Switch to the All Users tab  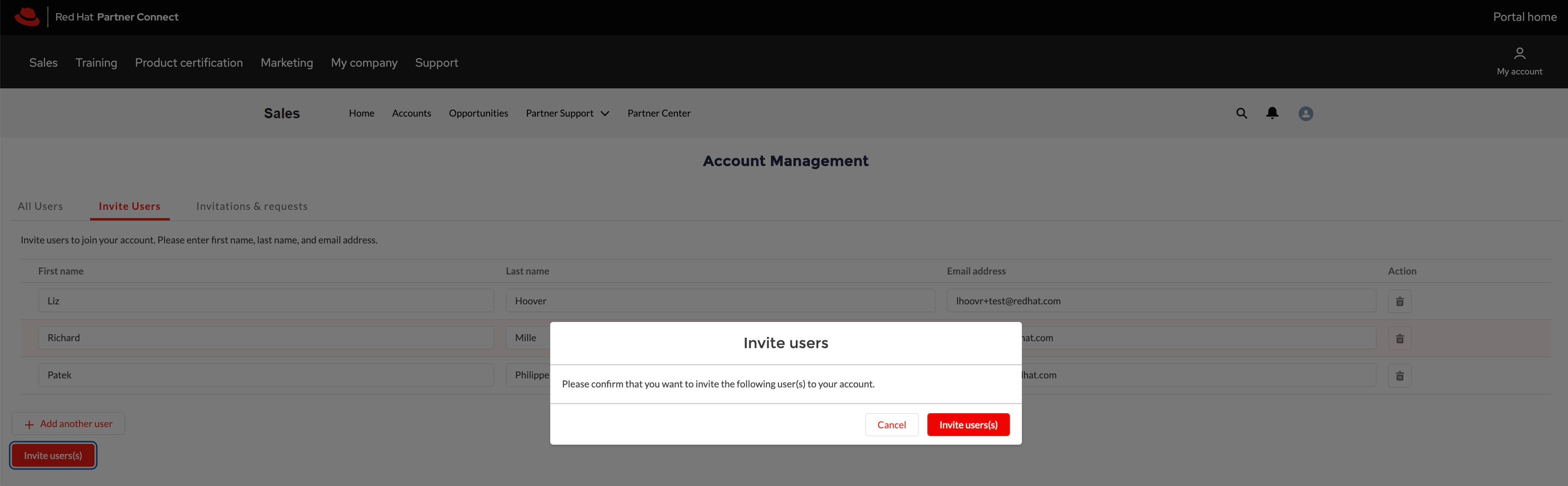(x=40, y=206)
